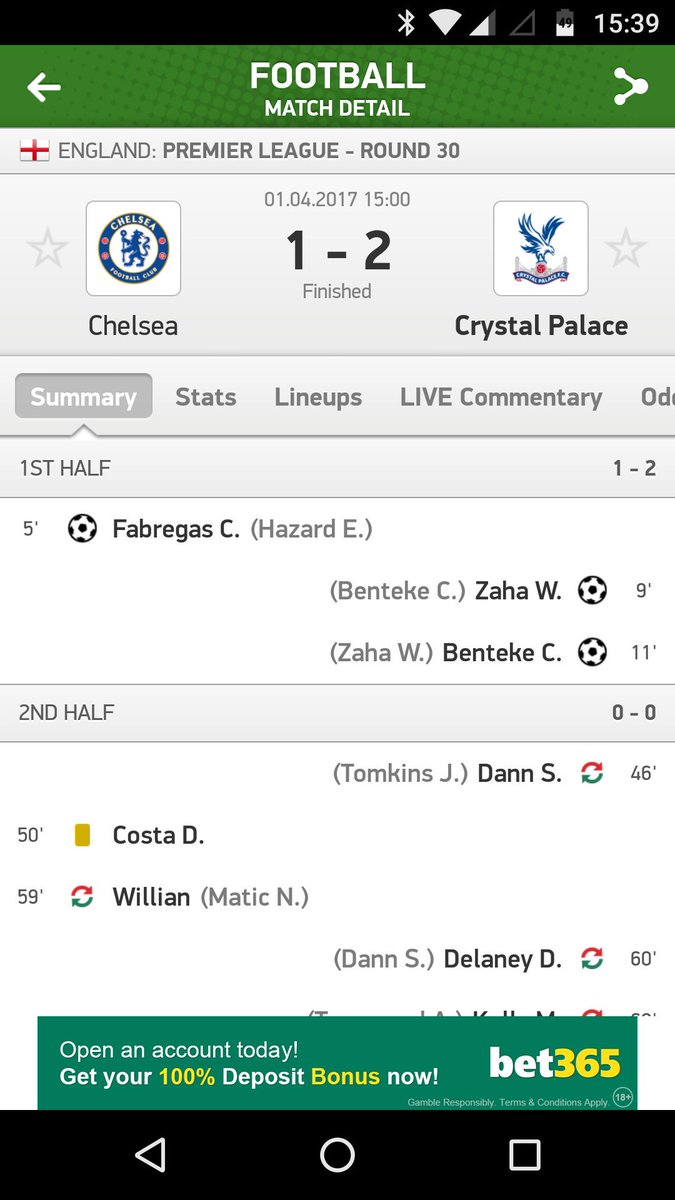The height and width of the screenshot is (1200, 675).
Task: Select the Summary tab
Action: point(83,396)
